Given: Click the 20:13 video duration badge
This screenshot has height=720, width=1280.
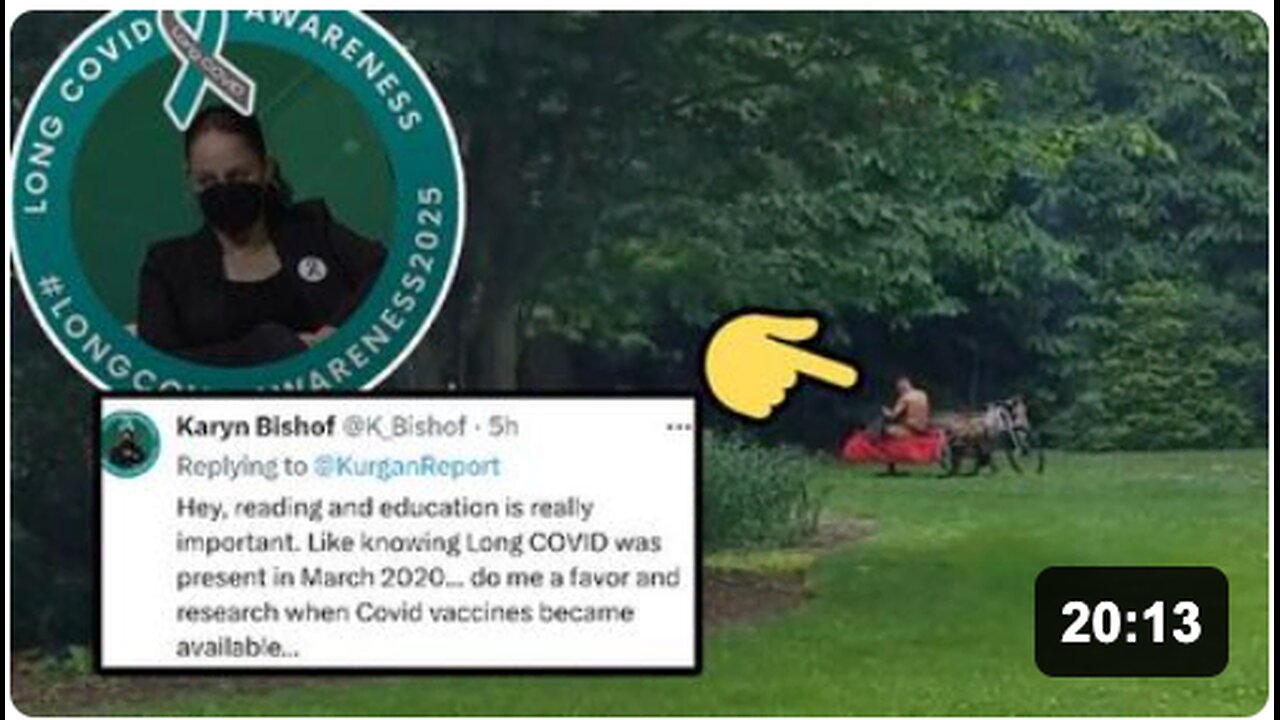Looking at the screenshot, I should click(1131, 622).
